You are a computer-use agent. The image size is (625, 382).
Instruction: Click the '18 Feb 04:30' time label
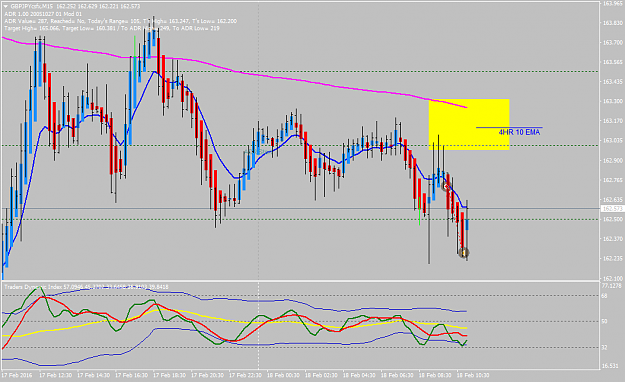[x=359, y=375]
